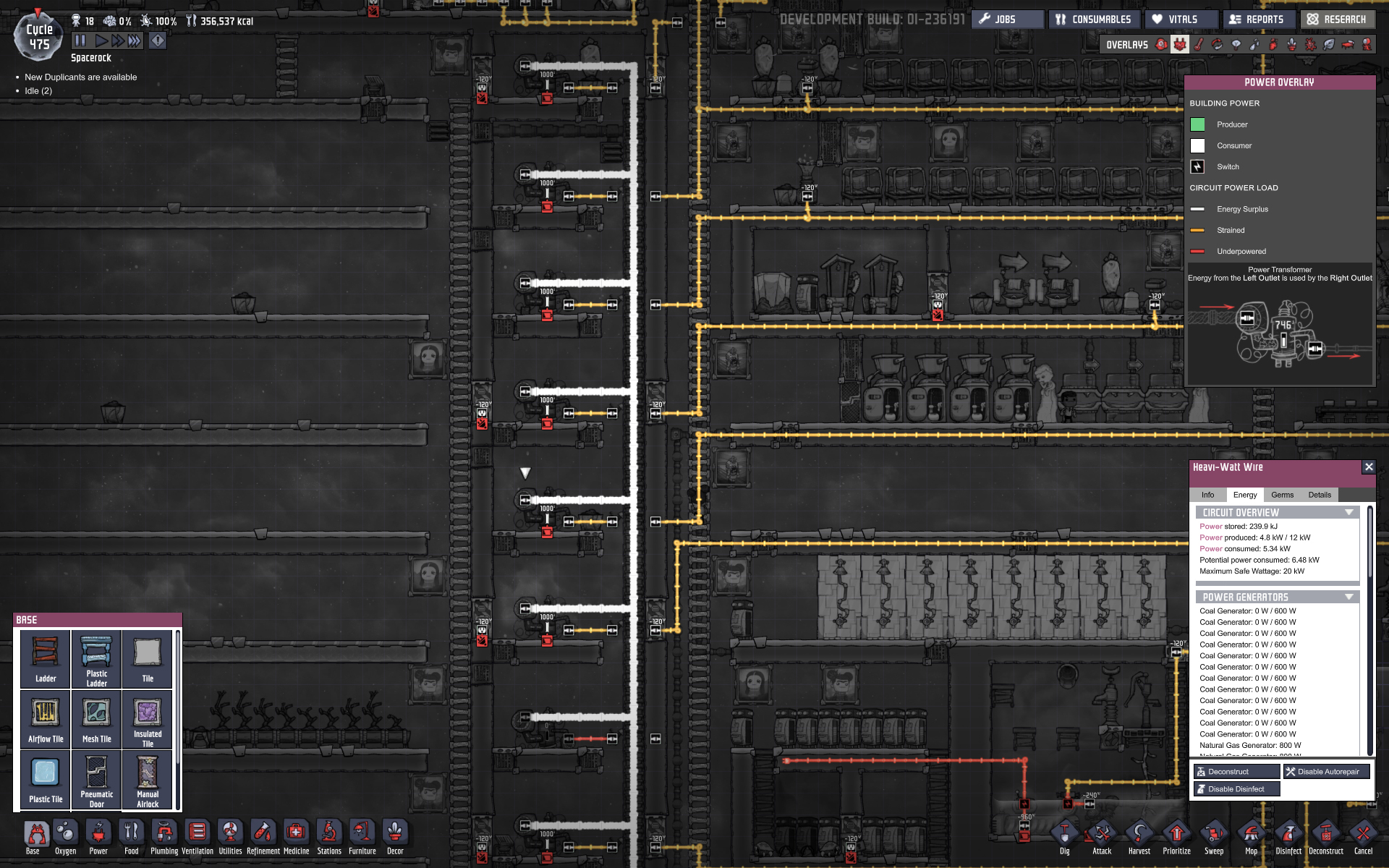Open the Research menu
The image size is (1389, 868).
[x=1337, y=20]
